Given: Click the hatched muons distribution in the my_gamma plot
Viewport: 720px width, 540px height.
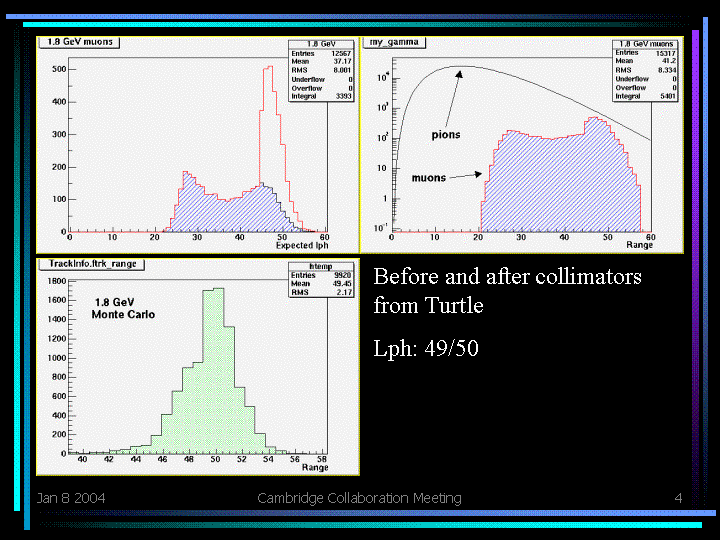Looking at the screenshot, I should 560,184.
